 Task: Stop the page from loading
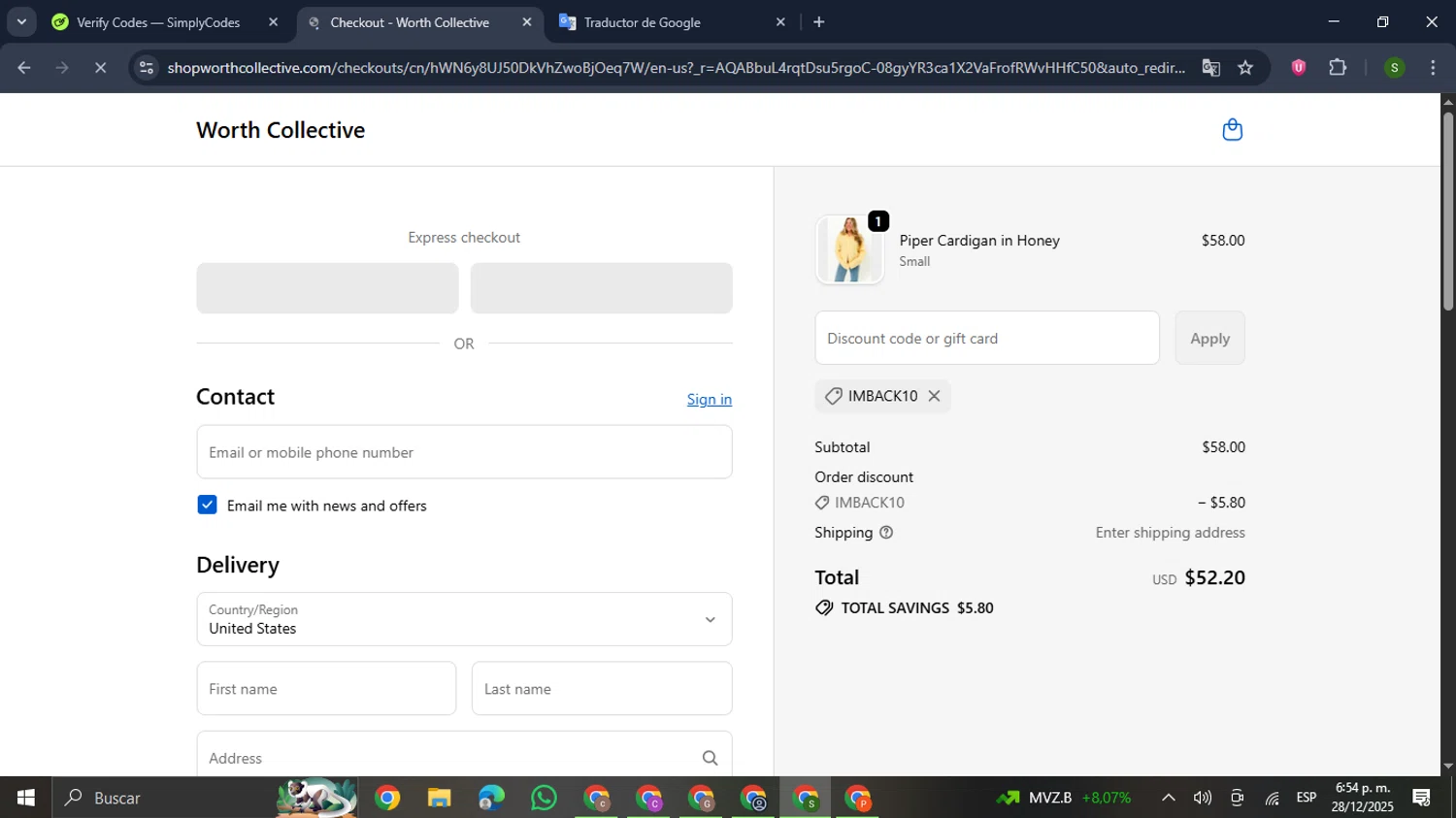point(100,67)
